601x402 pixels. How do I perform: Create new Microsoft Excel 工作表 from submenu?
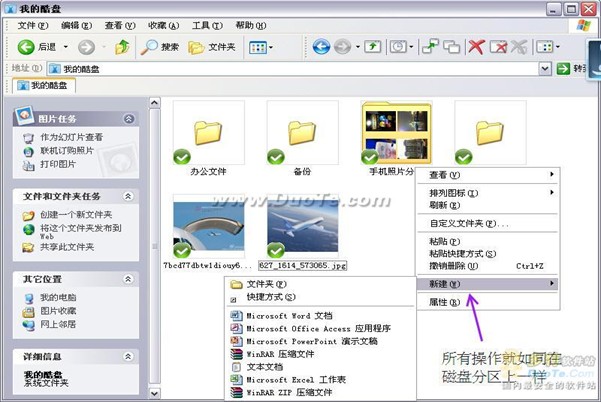320,379
